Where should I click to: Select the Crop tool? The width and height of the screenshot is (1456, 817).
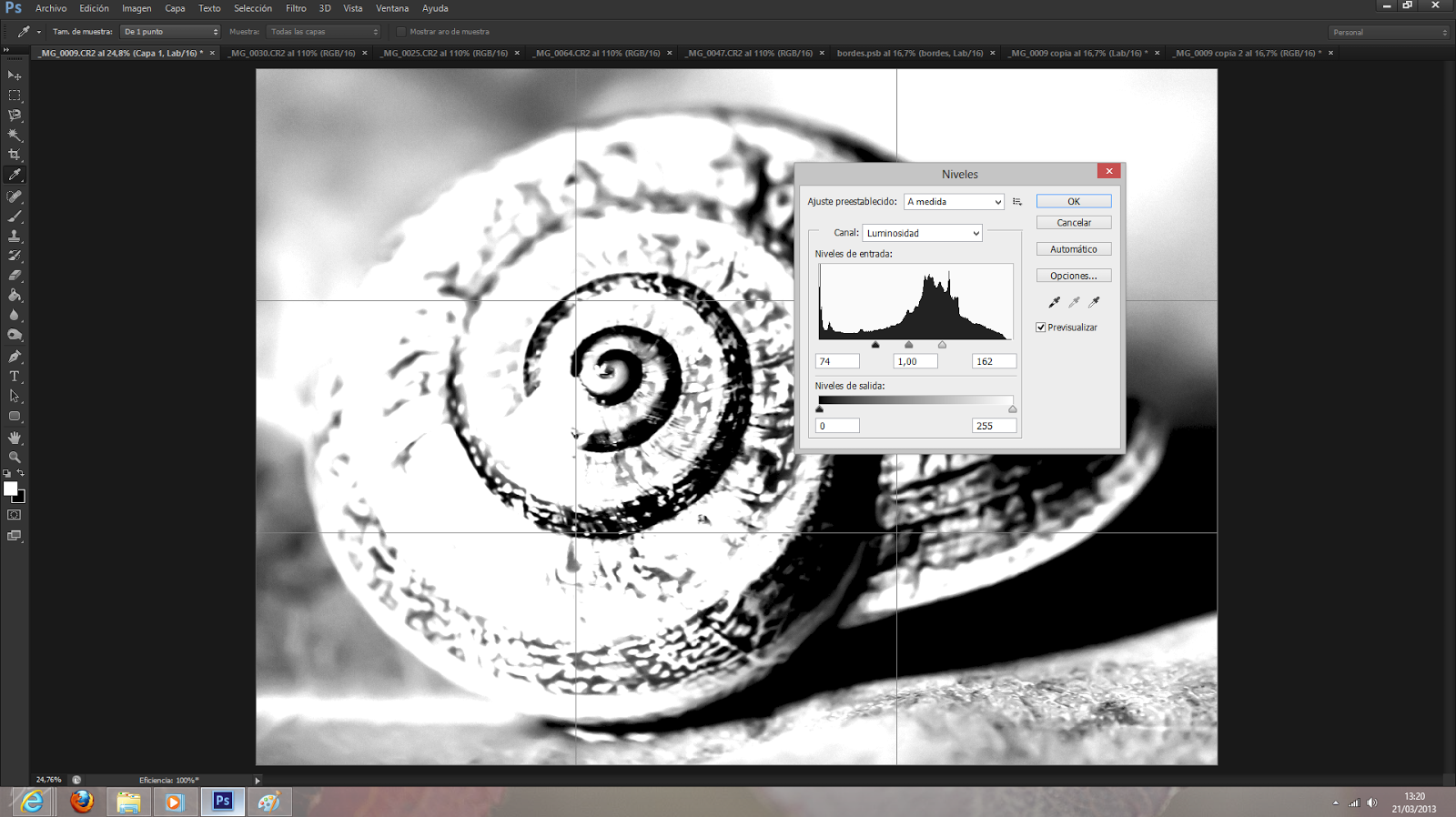(15, 156)
